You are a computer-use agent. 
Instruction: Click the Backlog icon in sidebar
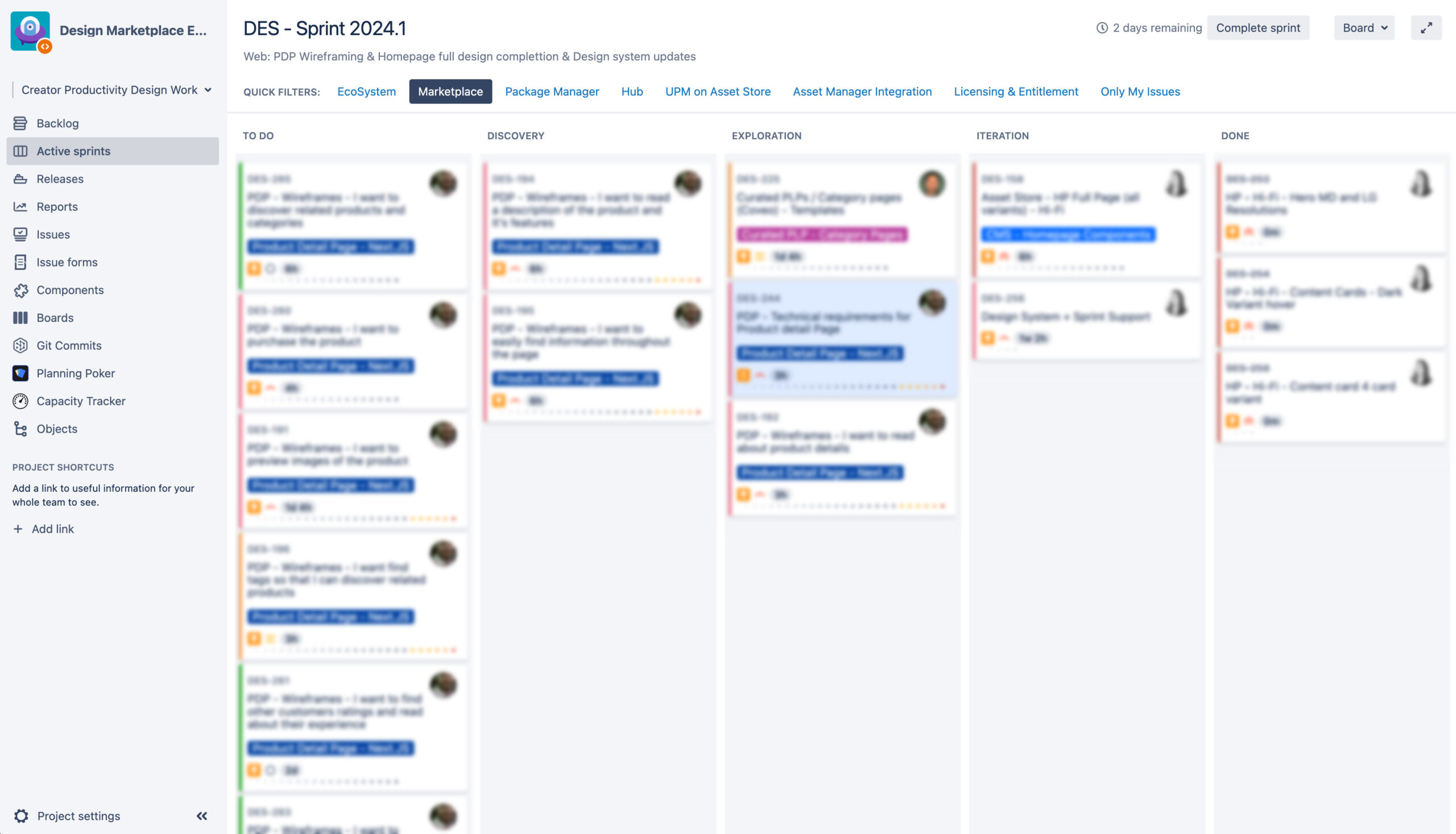click(20, 122)
